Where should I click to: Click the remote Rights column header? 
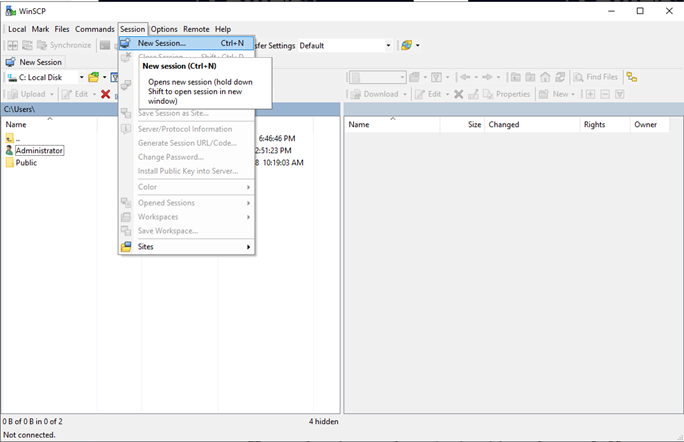pos(605,125)
